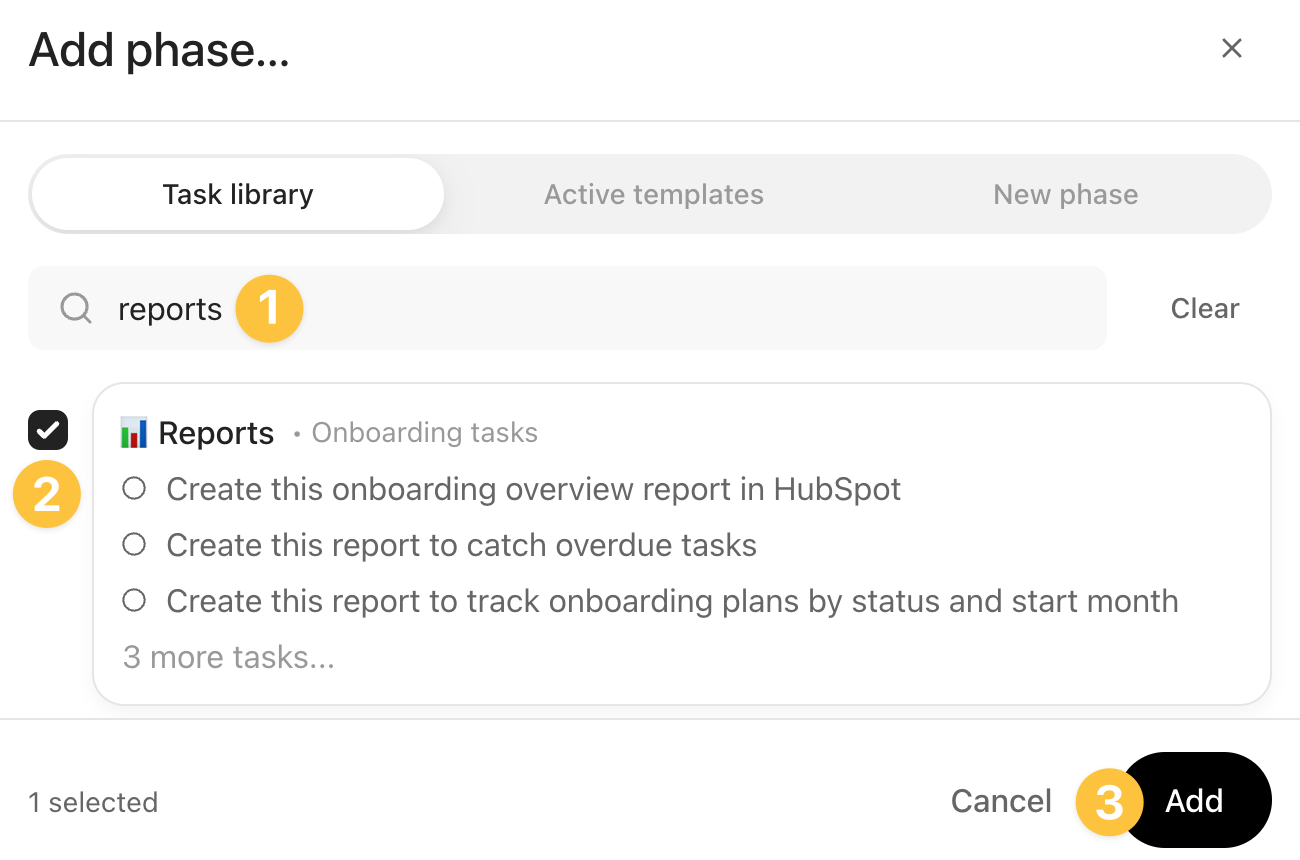Click into the reports search field

[650, 308]
